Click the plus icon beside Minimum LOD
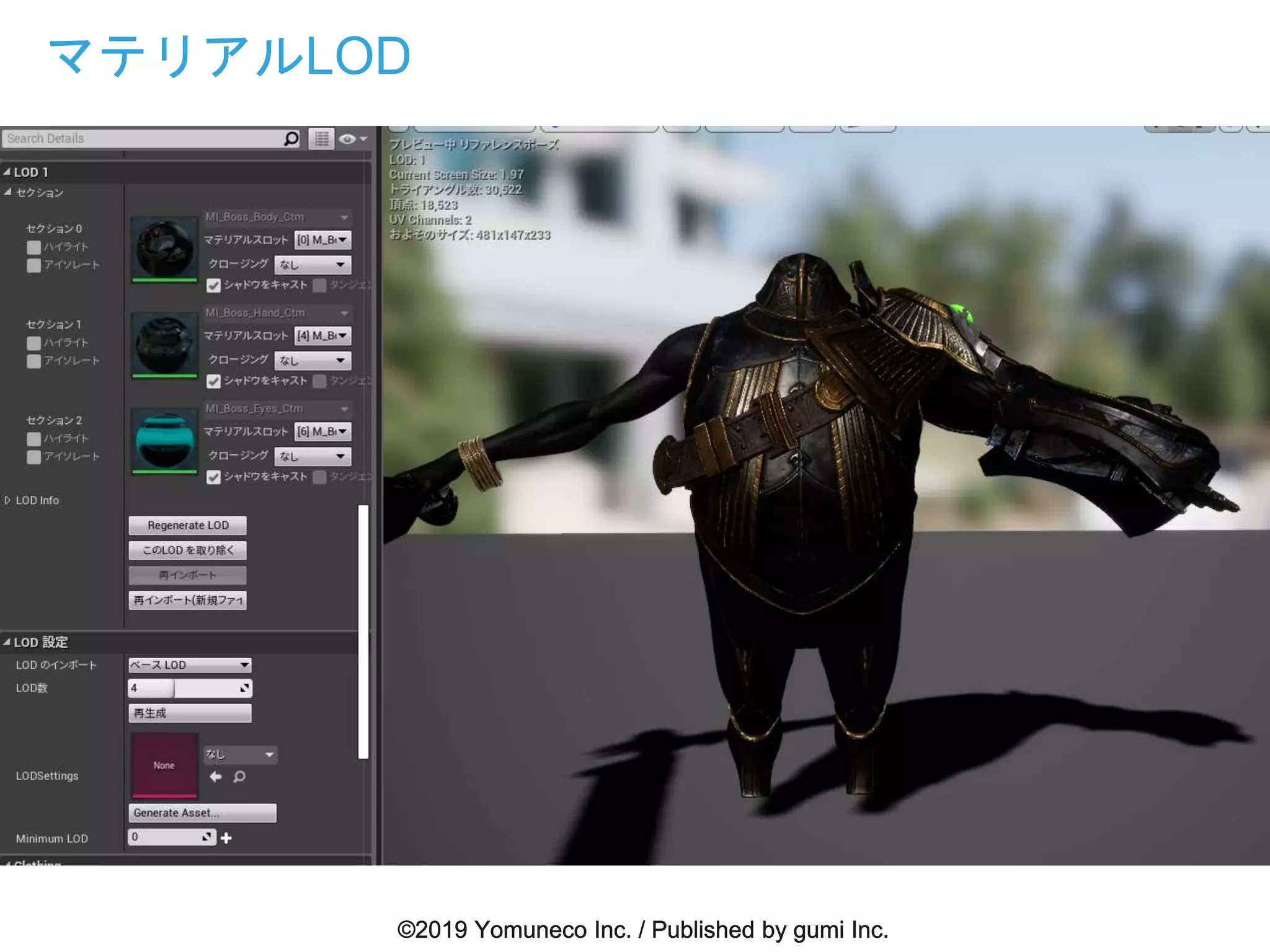Image resolution: width=1270 pixels, height=952 pixels. pyautogui.click(x=226, y=838)
